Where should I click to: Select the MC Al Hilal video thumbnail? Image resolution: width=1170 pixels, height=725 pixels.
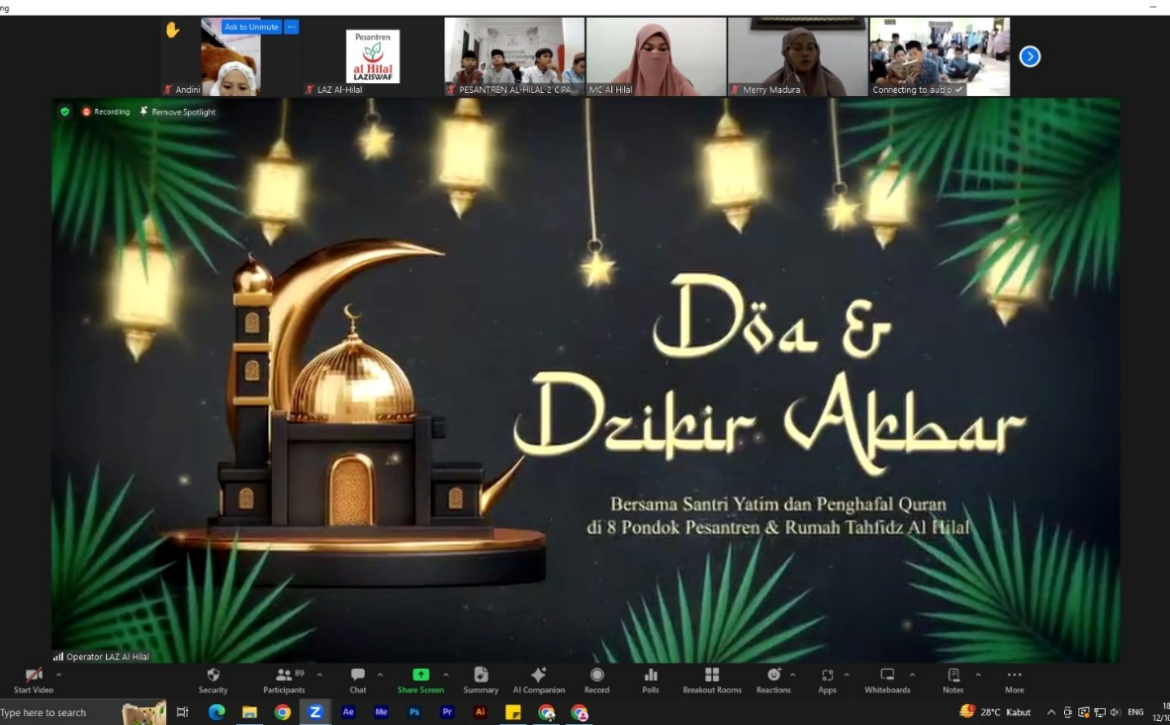pos(655,56)
